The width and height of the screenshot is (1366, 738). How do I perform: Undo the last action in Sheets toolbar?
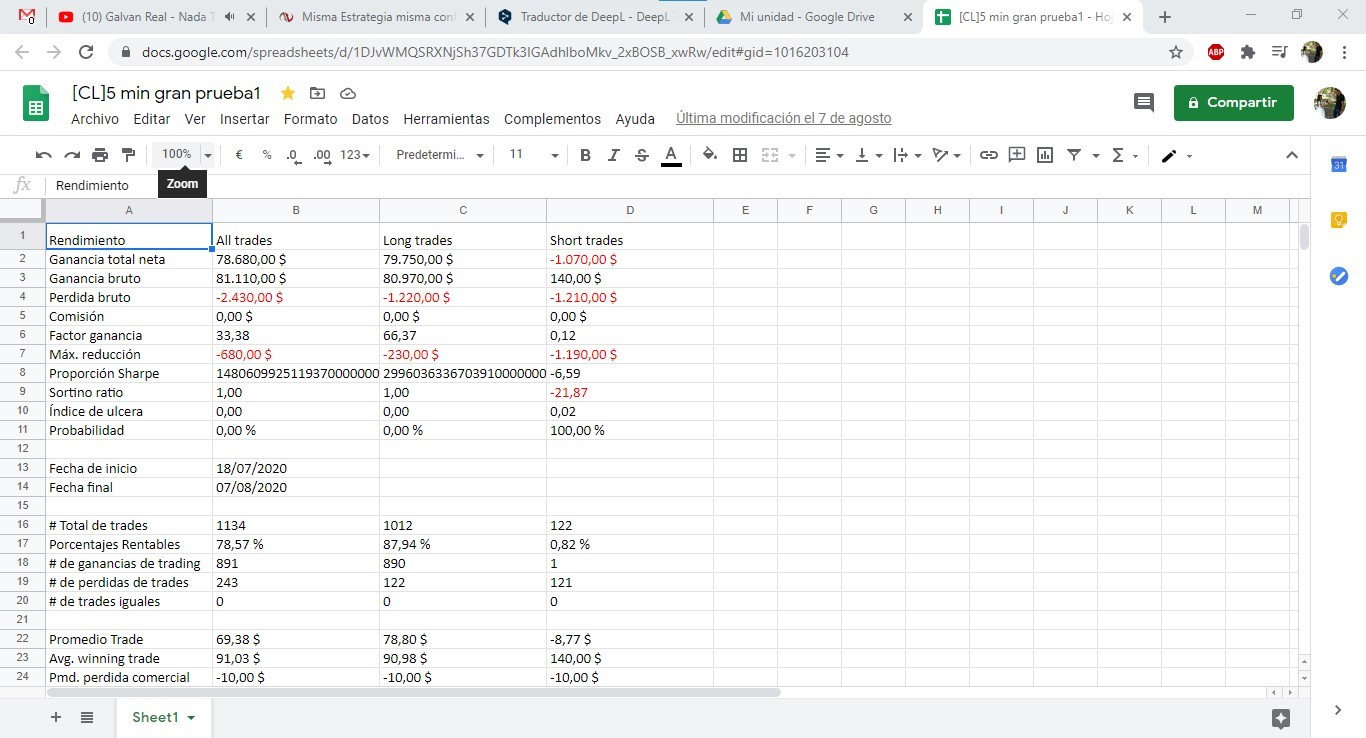pos(43,155)
